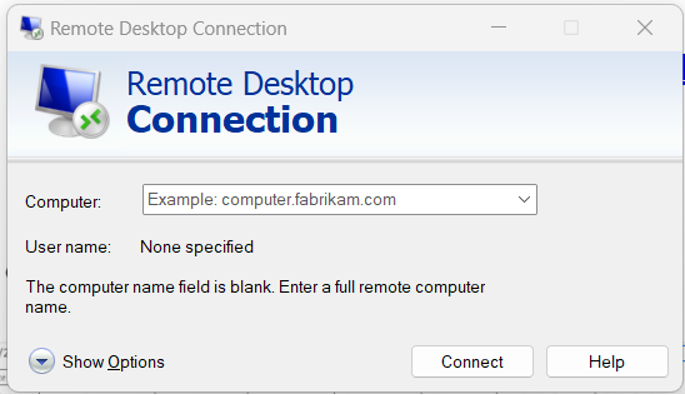Image resolution: width=685 pixels, height=395 pixels.
Task: Click empty title bar area beside the title
Action: [384, 28]
